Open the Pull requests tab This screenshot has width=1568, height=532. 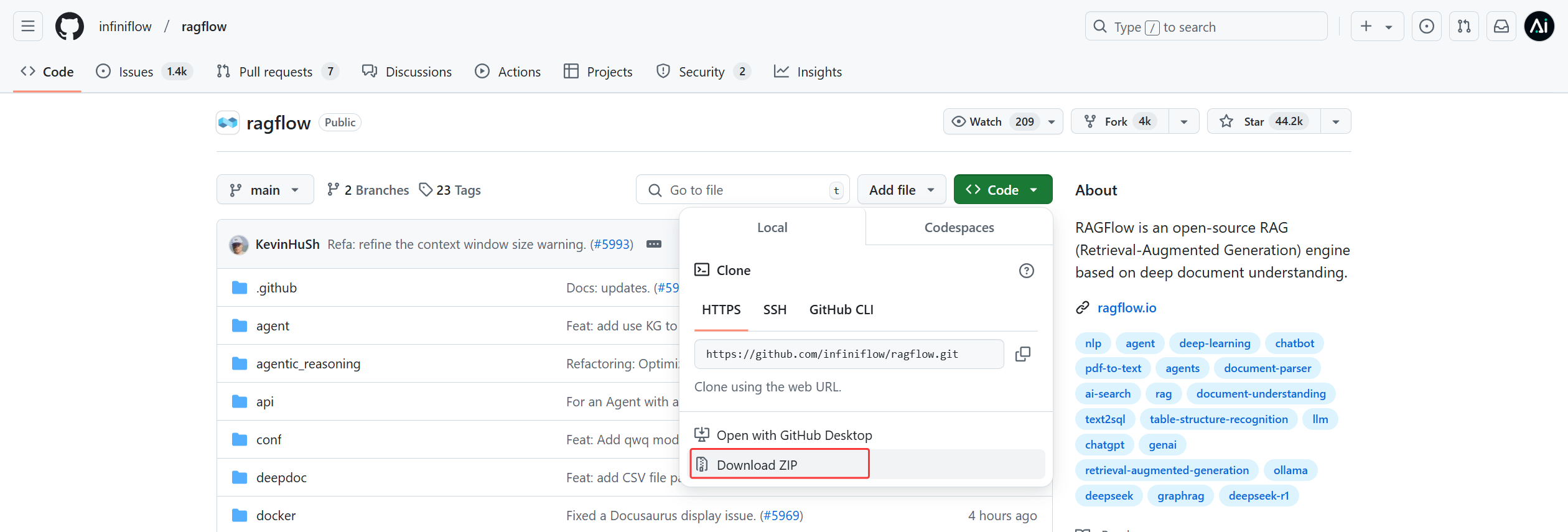point(278,72)
